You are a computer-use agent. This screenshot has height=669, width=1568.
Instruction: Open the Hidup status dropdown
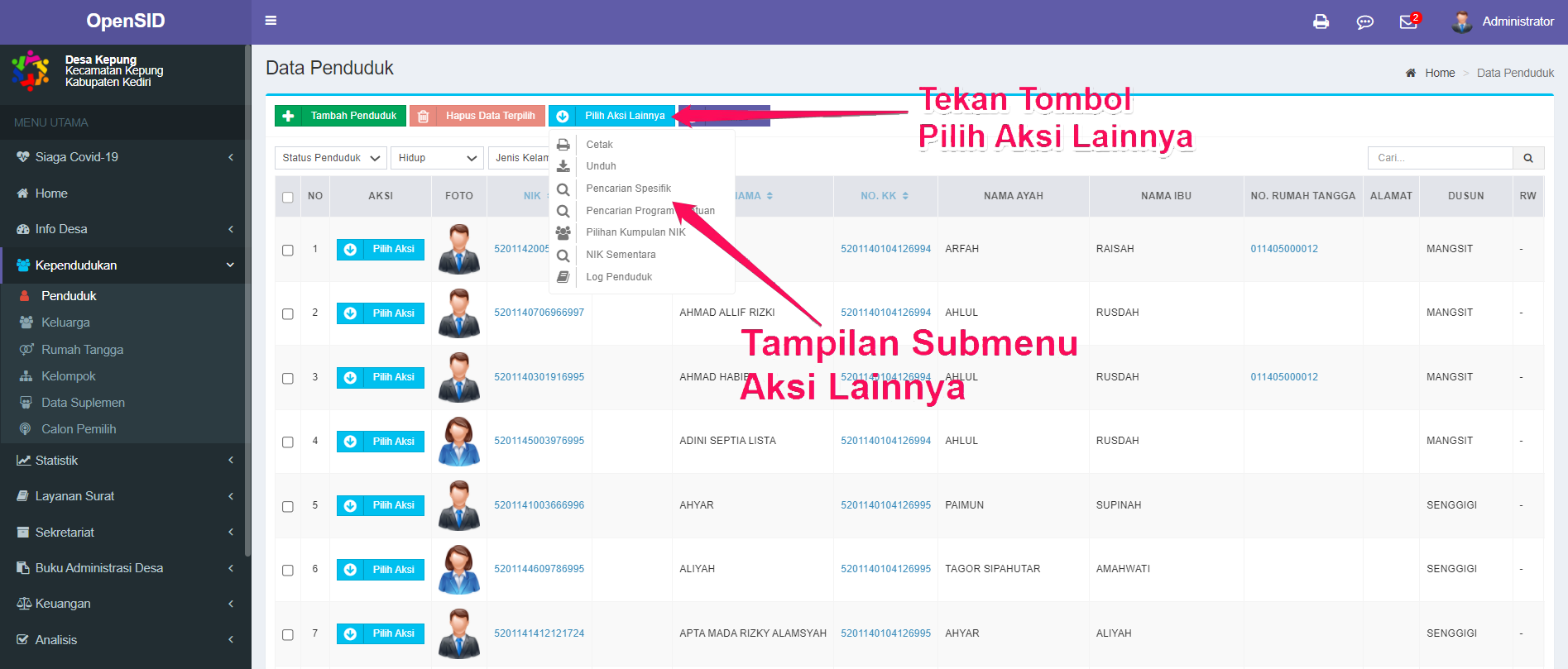tap(437, 158)
